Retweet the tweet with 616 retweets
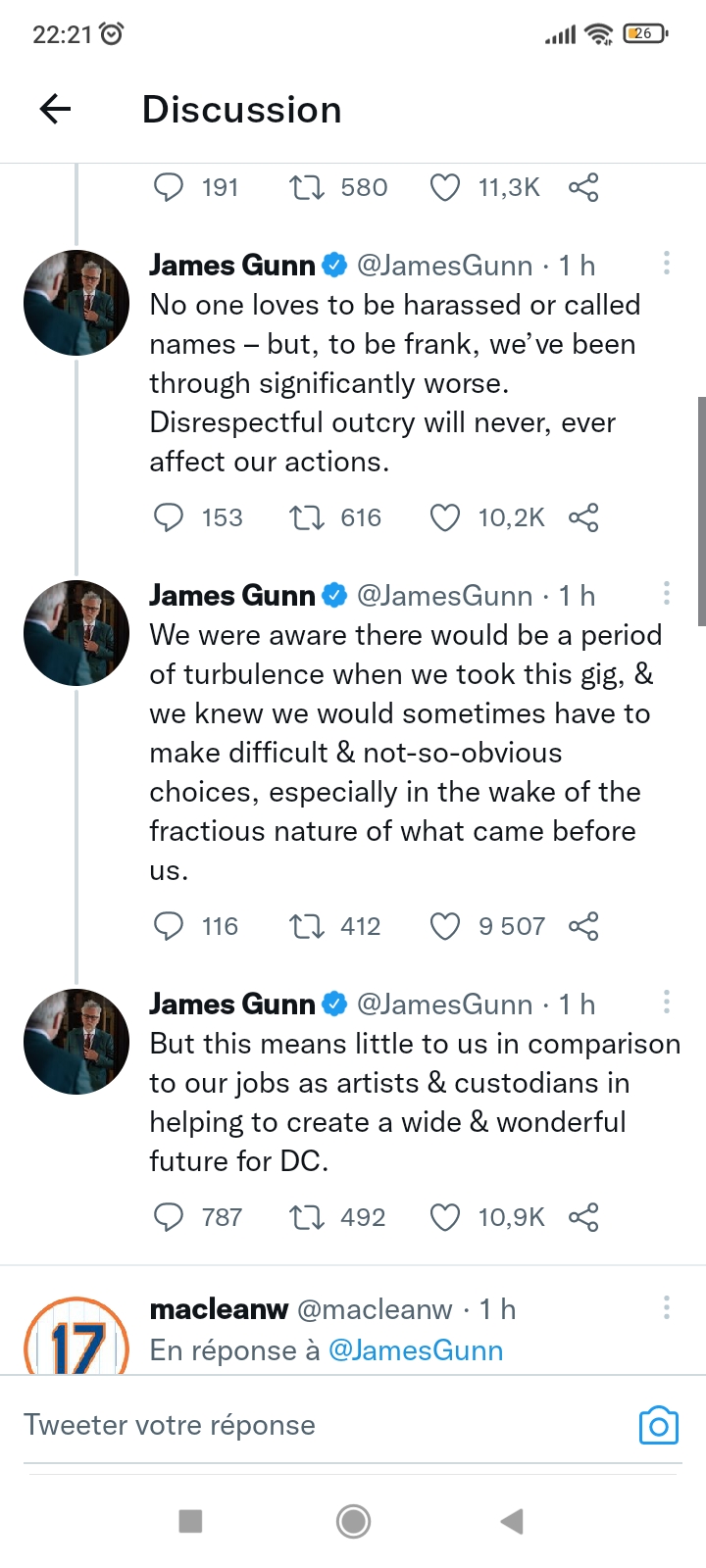 click(307, 517)
